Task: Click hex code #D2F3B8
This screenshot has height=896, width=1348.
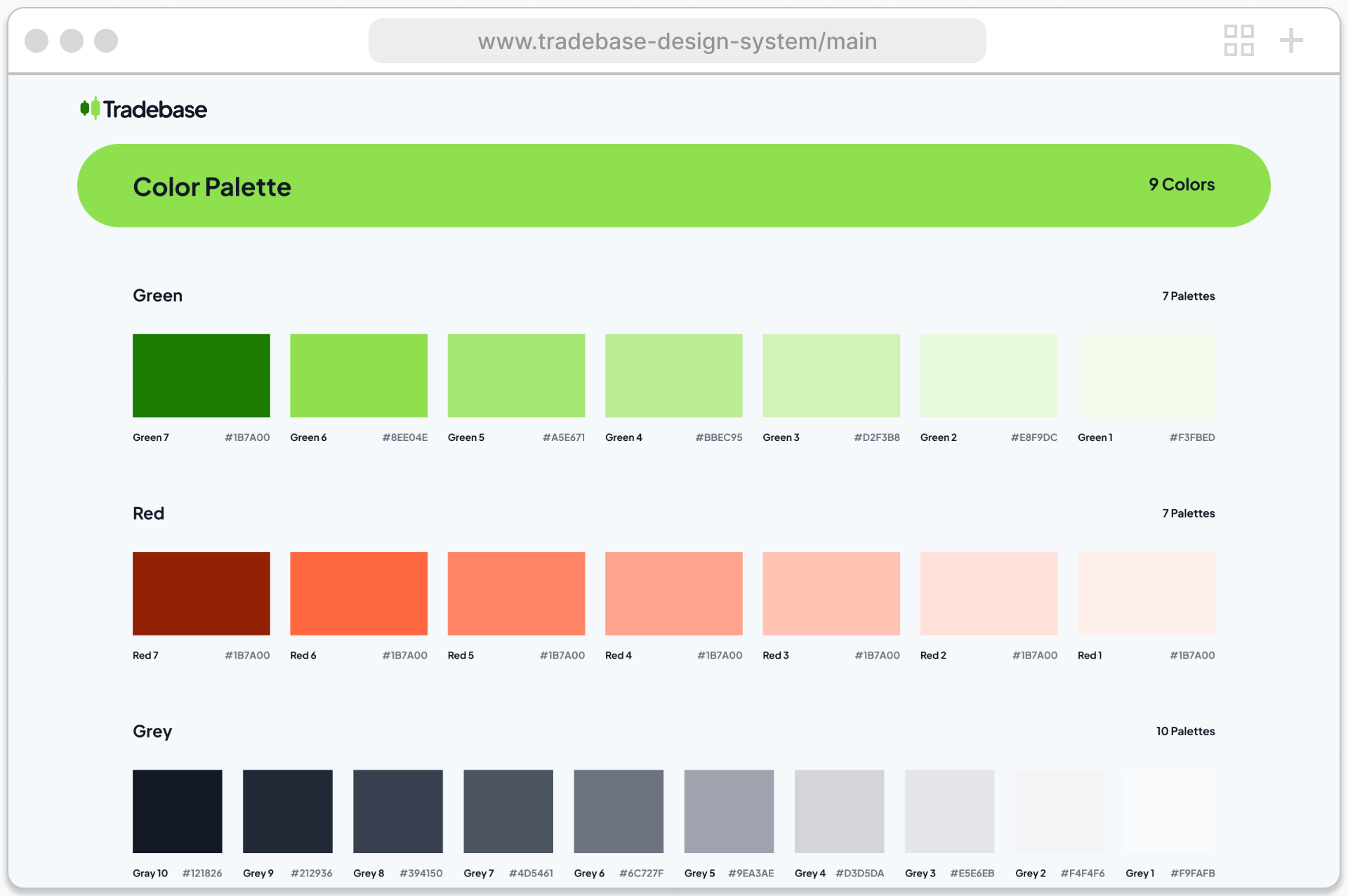Action: click(877, 437)
